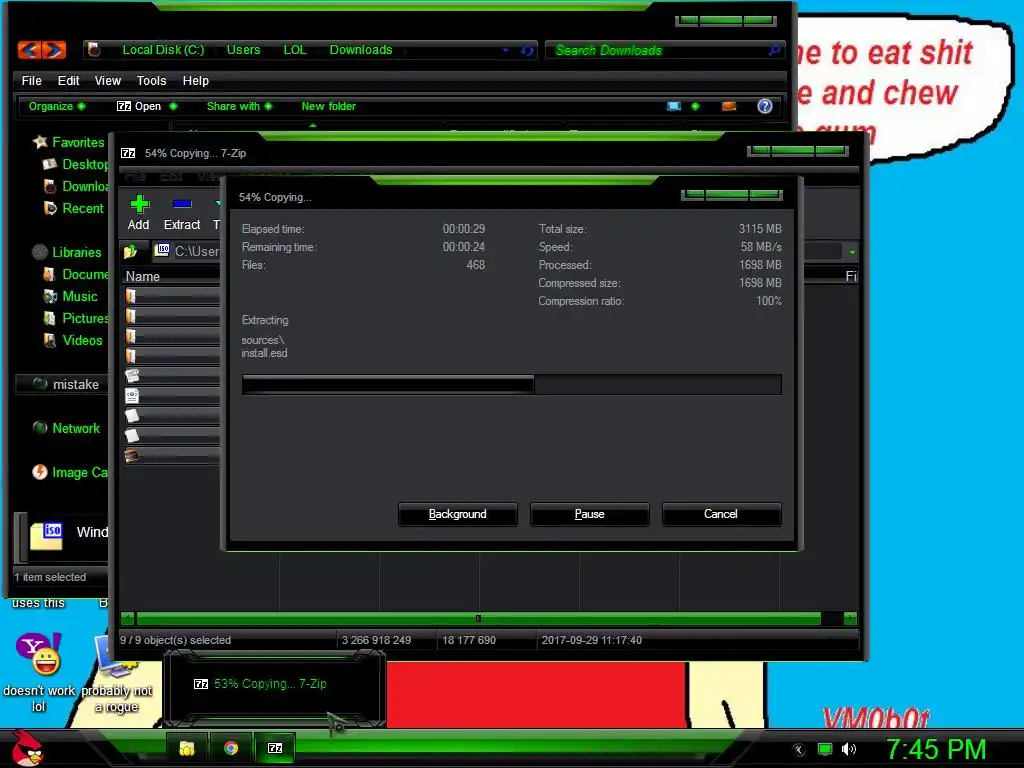Screen dimensions: 1024x768
Task: Open Chrome from the taskbar
Action: click(231, 748)
